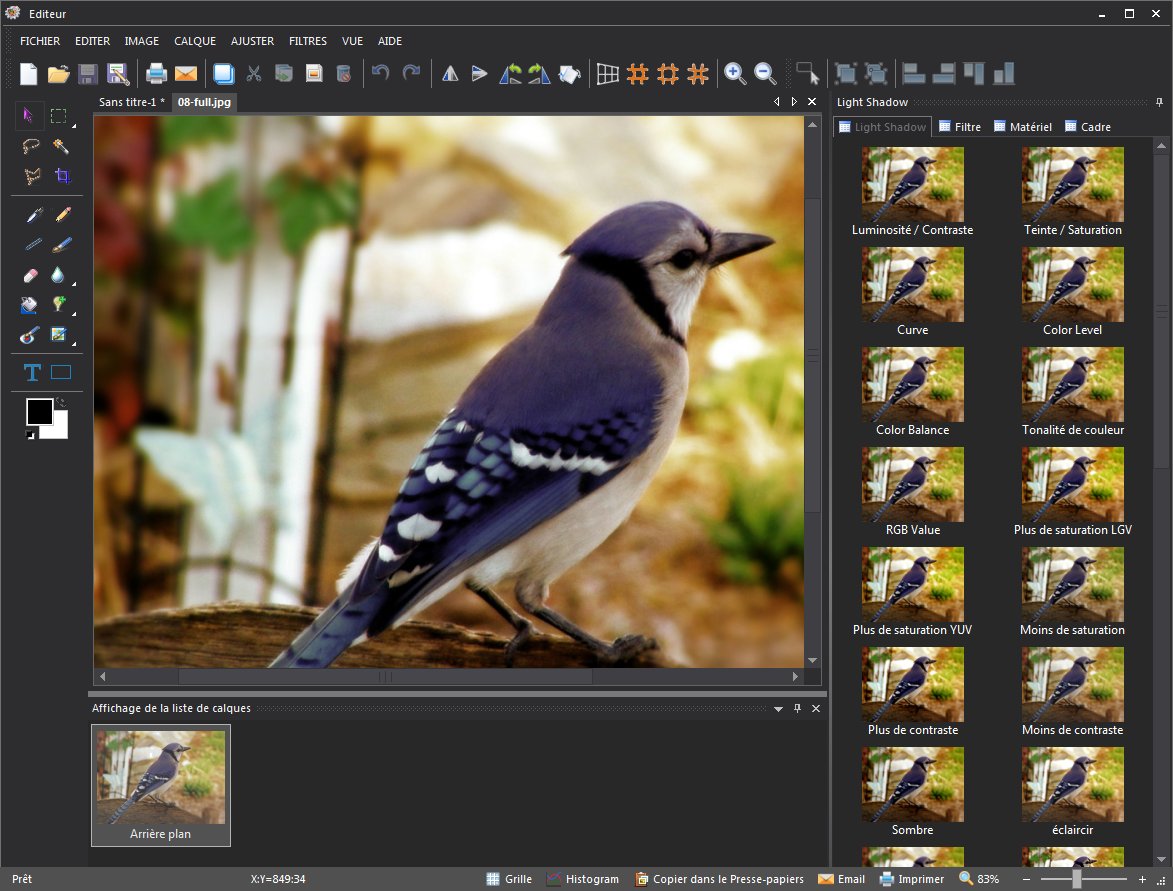This screenshot has height=891, width=1173.
Task: Switch to the Matériel tab
Action: (x=1023, y=126)
